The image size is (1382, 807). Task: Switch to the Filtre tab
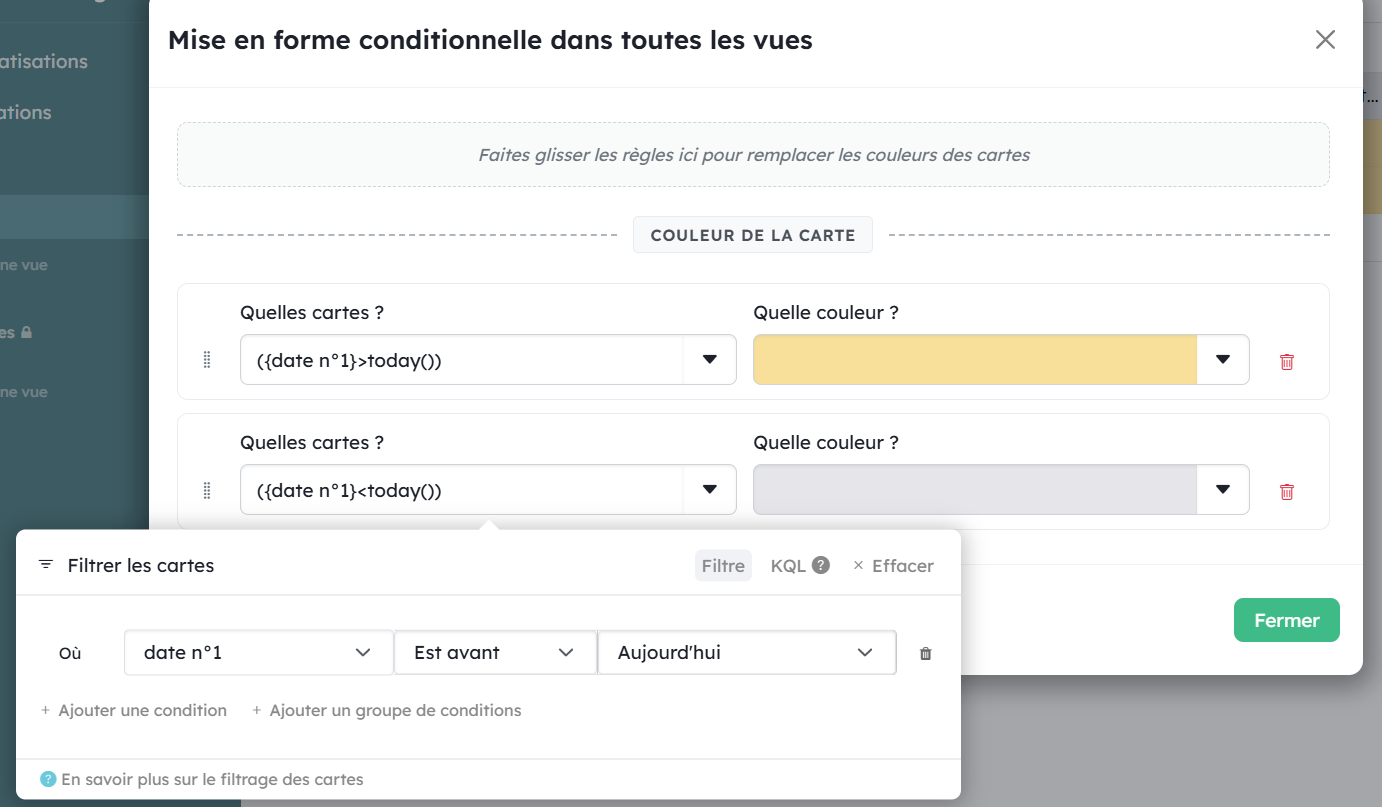tap(723, 566)
